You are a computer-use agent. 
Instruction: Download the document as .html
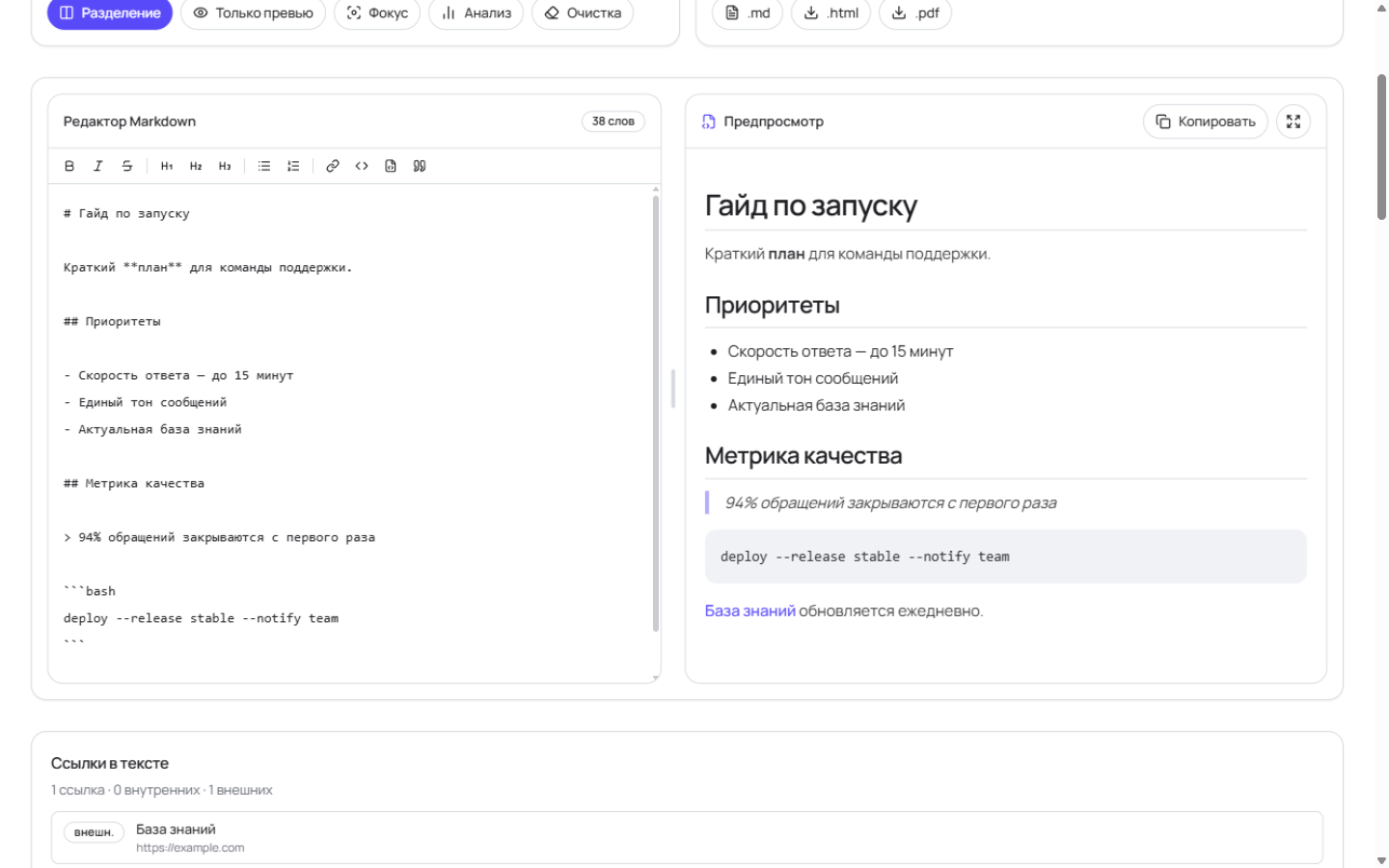click(x=831, y=14)
